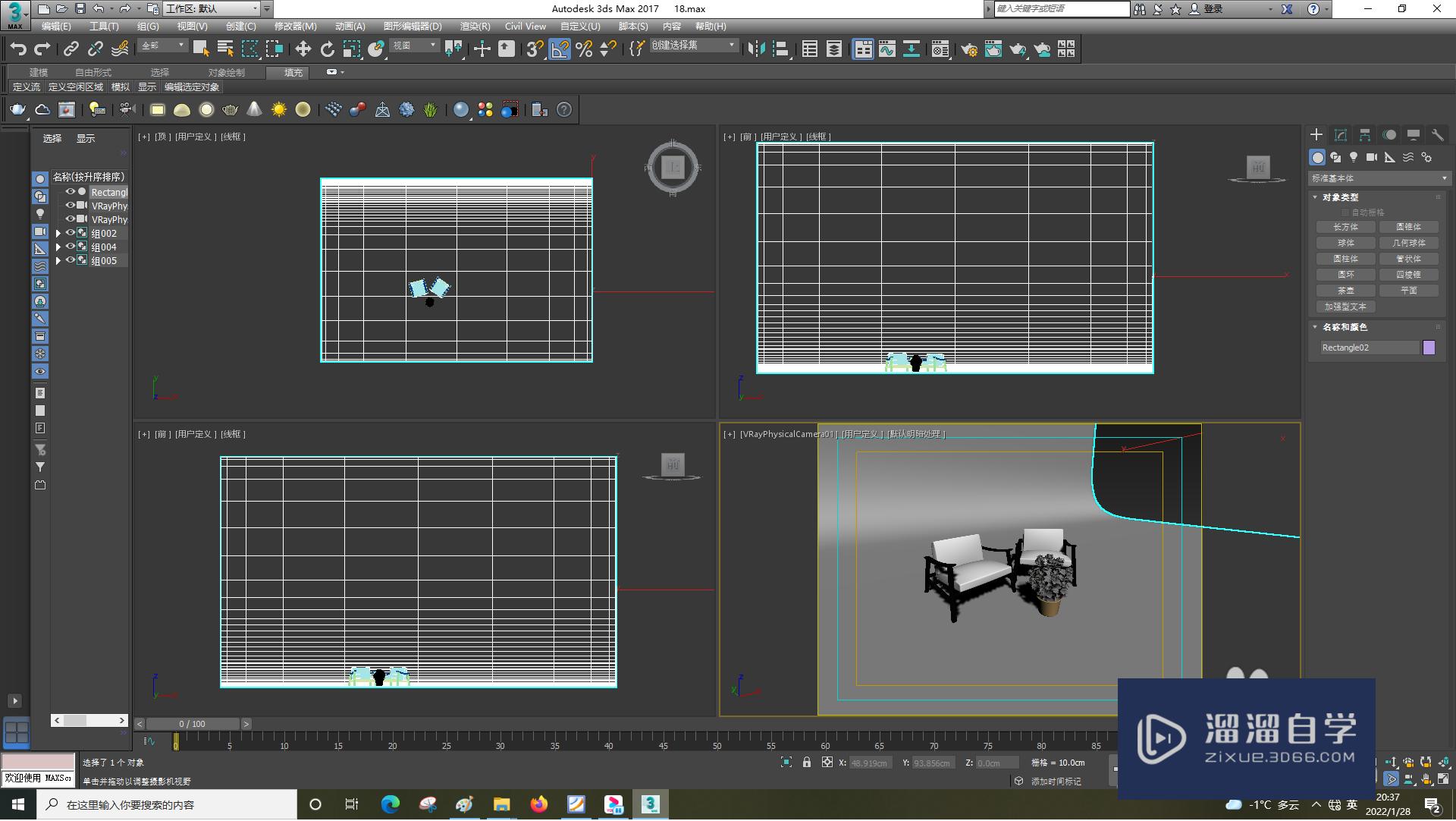This screenshot has height=821, width=1456.
Task: Toggle visibility eye of Rectangle object
Action: click(x=70, y=192)
